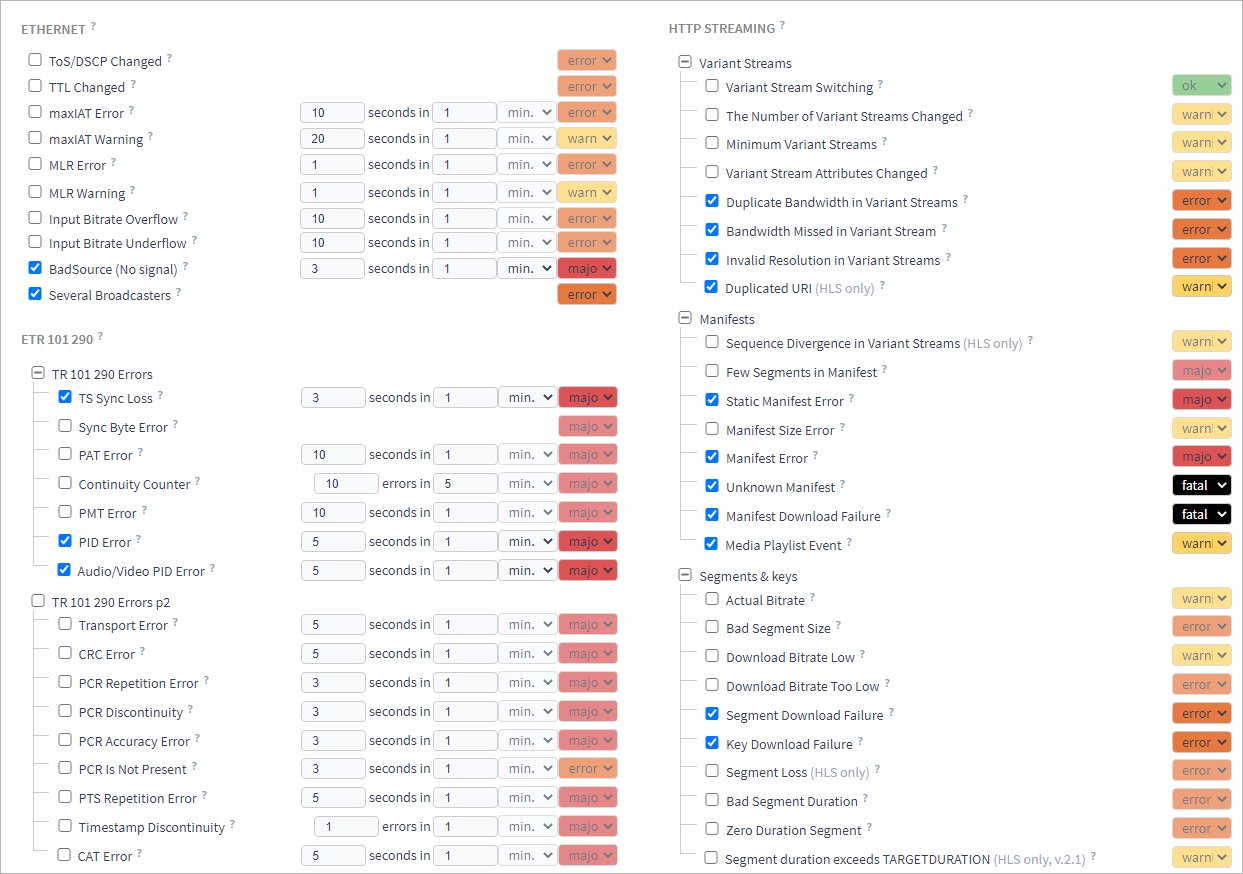The image size is (1243, 874).
Task: Click help icon next to ETHERNET heading
Action: coord(94,26)
